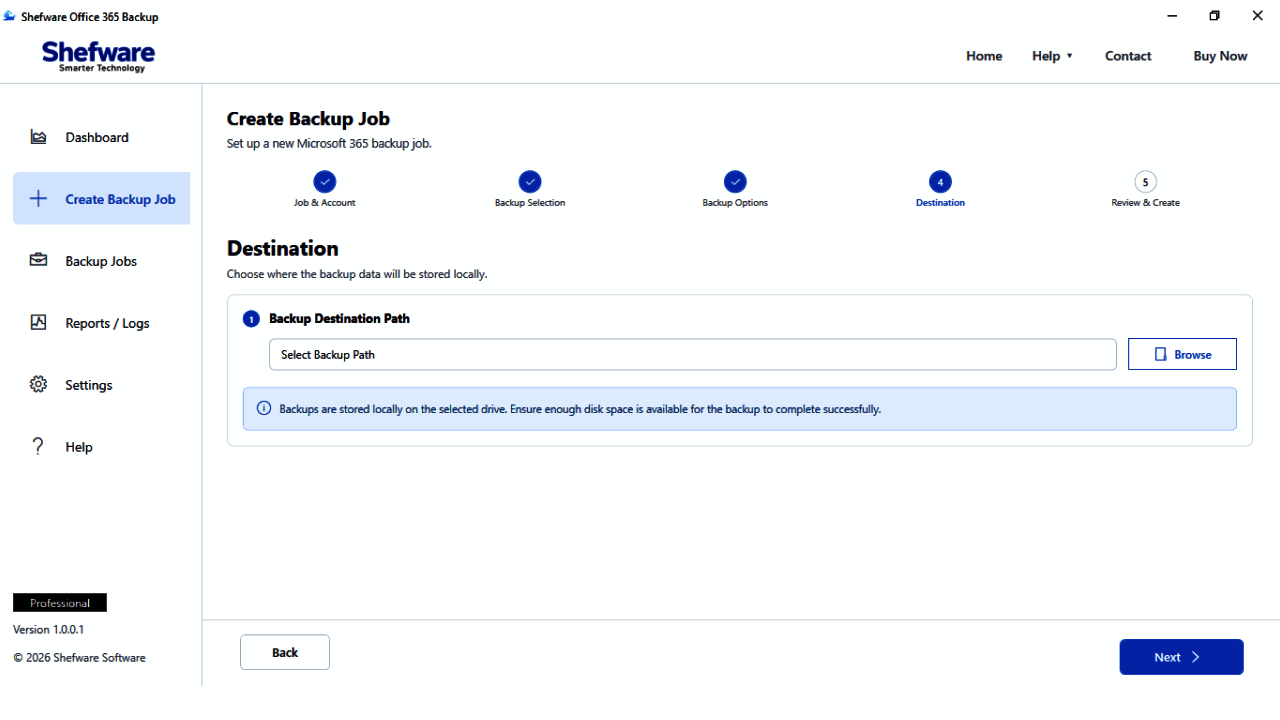Screen dimensions: 1280x720
Task: Click the Select Backup Path field
Action: pos(692,354)
